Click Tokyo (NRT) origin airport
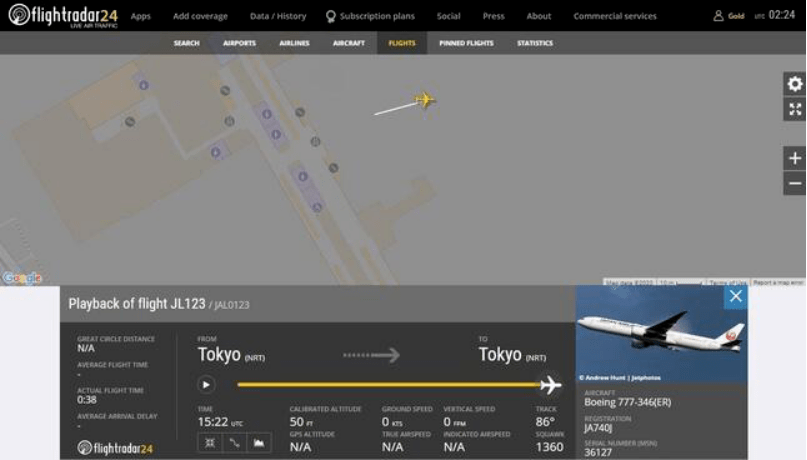This screenshot has width=807, height=460. (x=232, y=355)
